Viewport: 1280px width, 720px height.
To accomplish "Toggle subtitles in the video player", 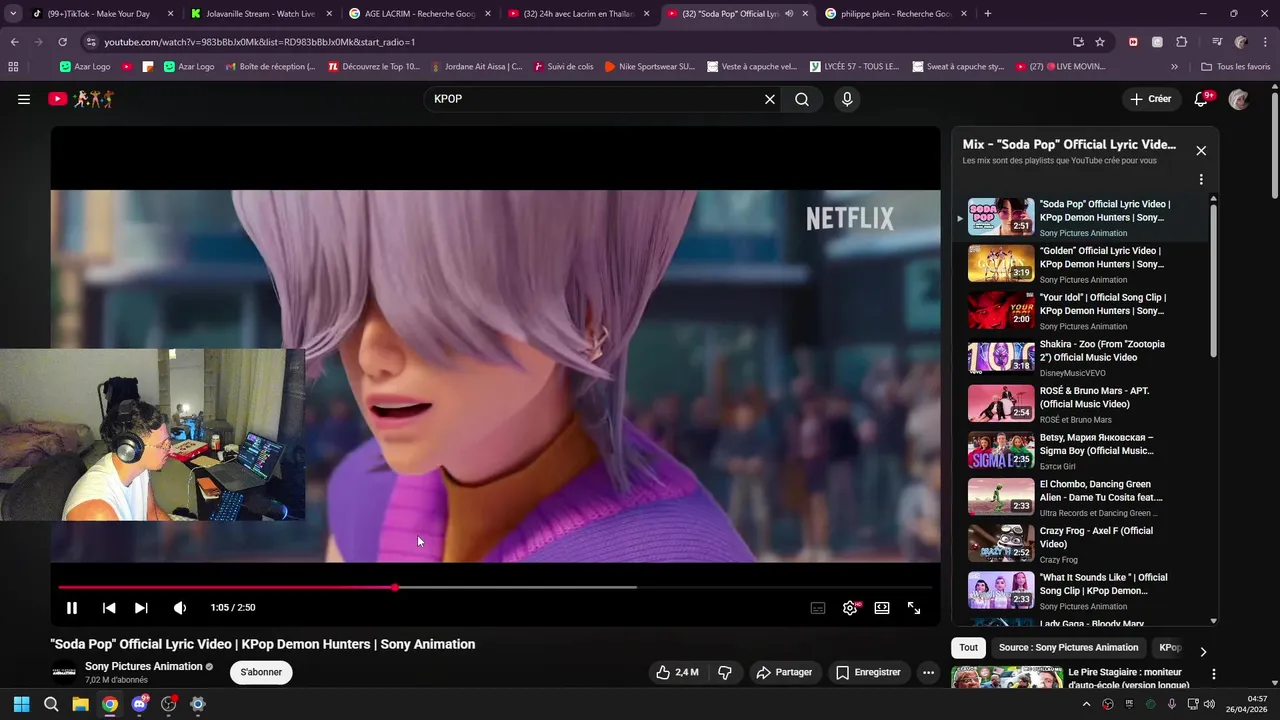I will tap(818, 608).
